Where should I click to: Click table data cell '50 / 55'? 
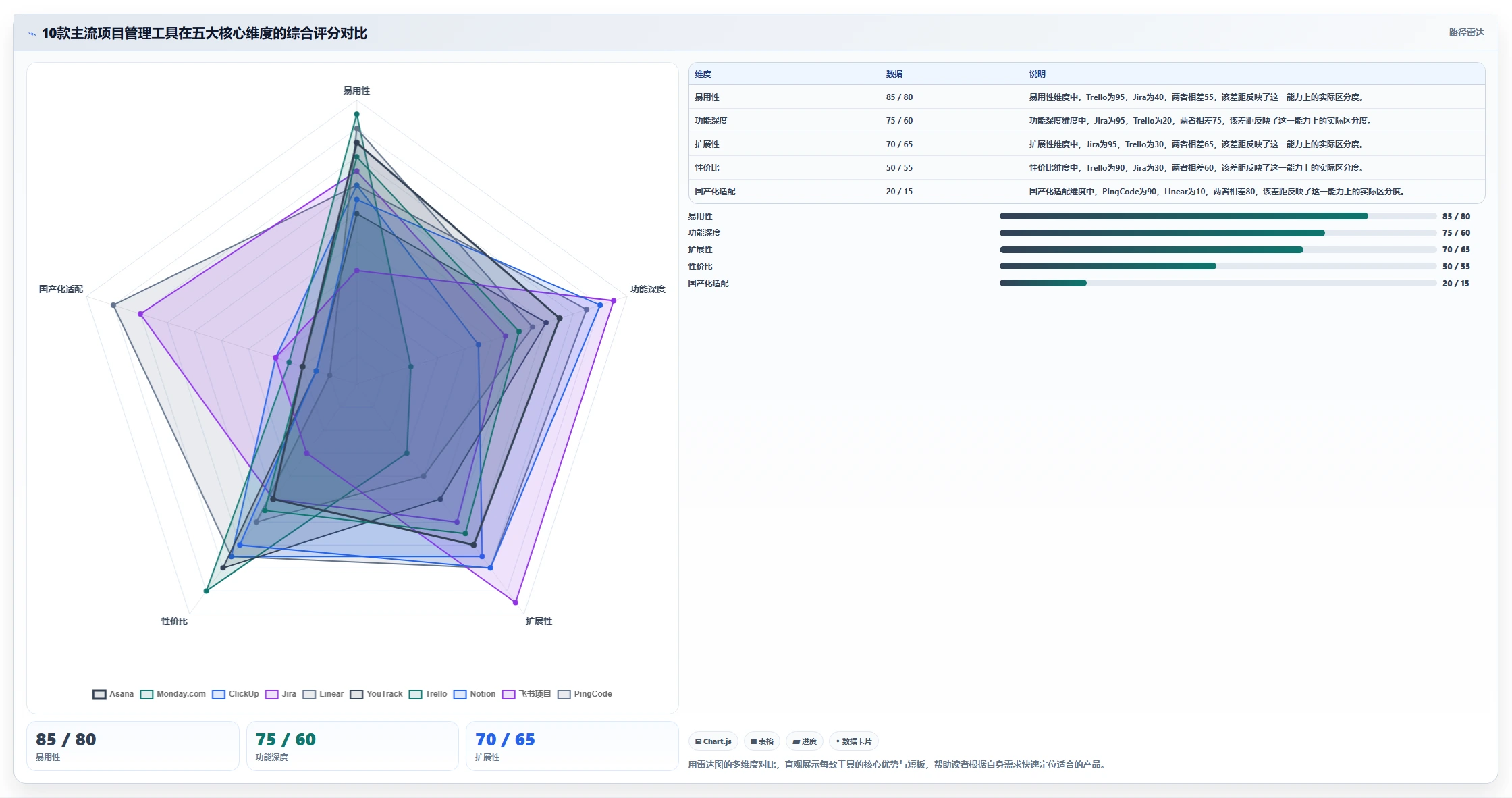pos(899,168)
